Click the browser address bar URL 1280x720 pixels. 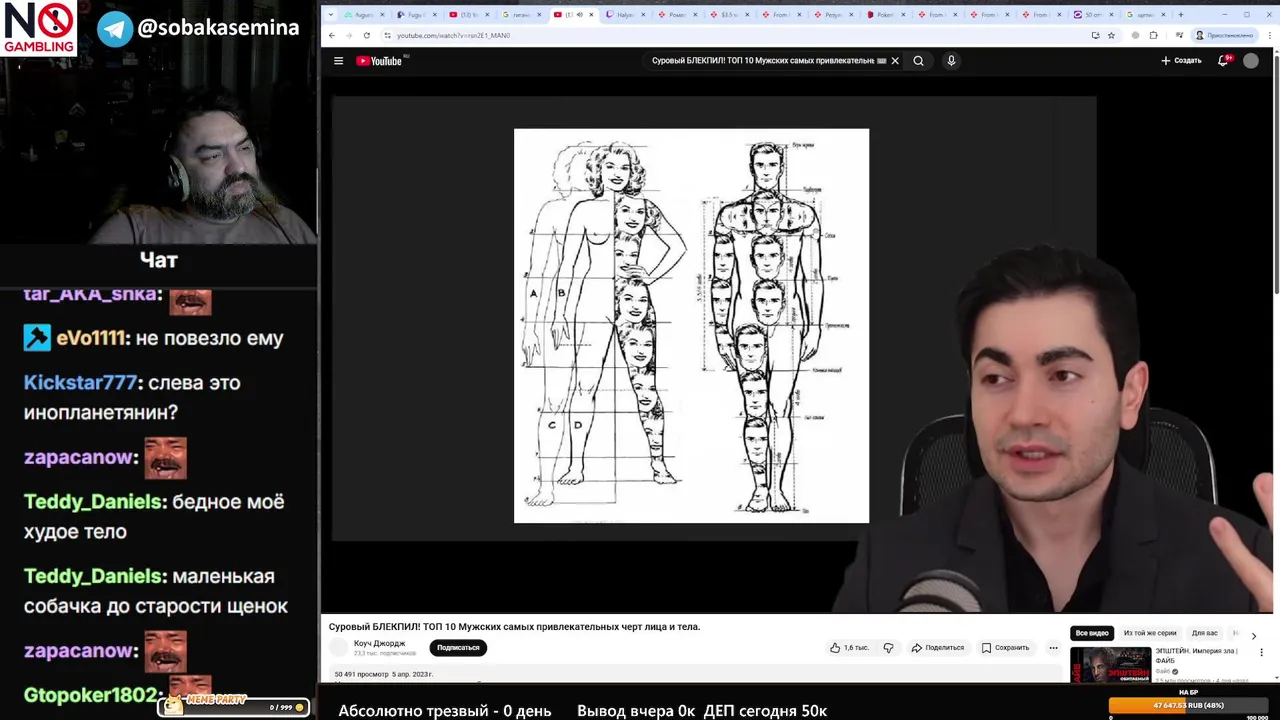tap(453, 35)
